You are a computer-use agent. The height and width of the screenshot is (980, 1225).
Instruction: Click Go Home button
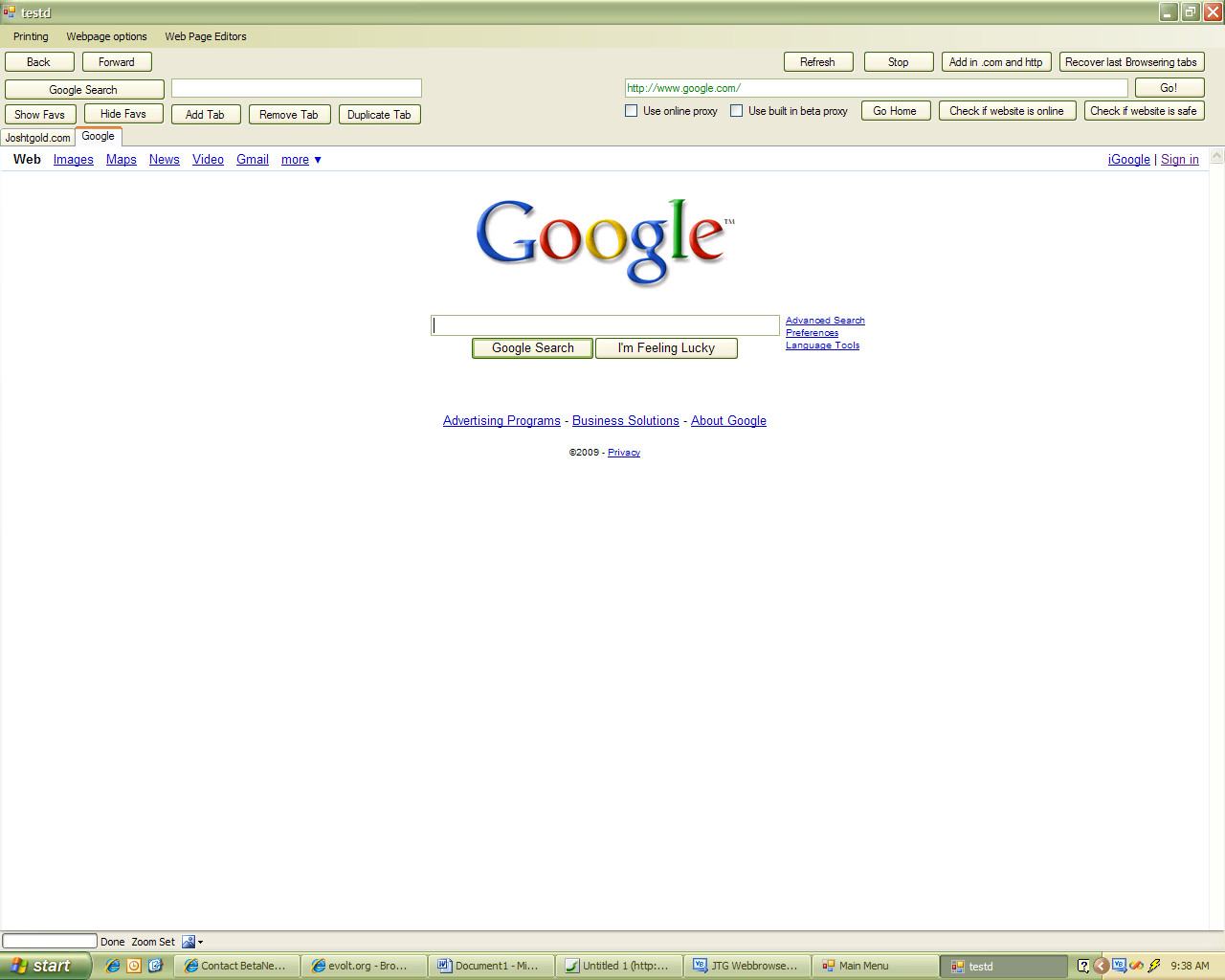click(895, 111)
